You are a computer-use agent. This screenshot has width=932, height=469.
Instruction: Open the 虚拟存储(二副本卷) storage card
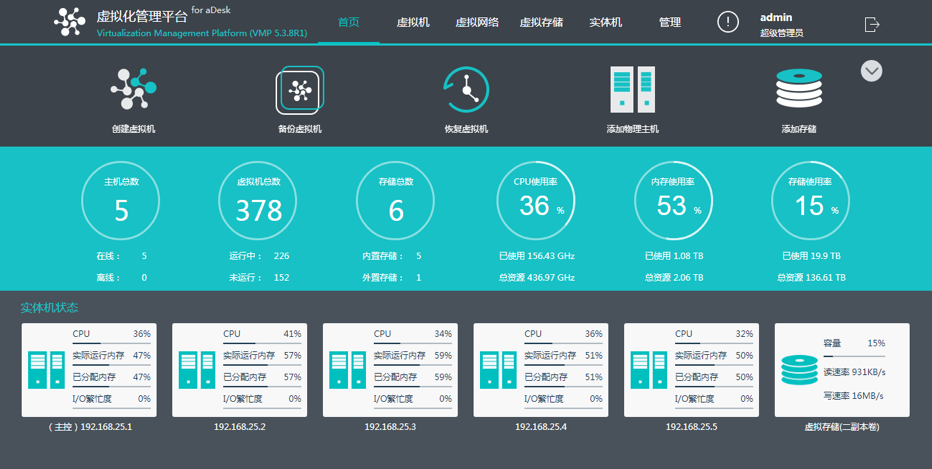point(842,370)
